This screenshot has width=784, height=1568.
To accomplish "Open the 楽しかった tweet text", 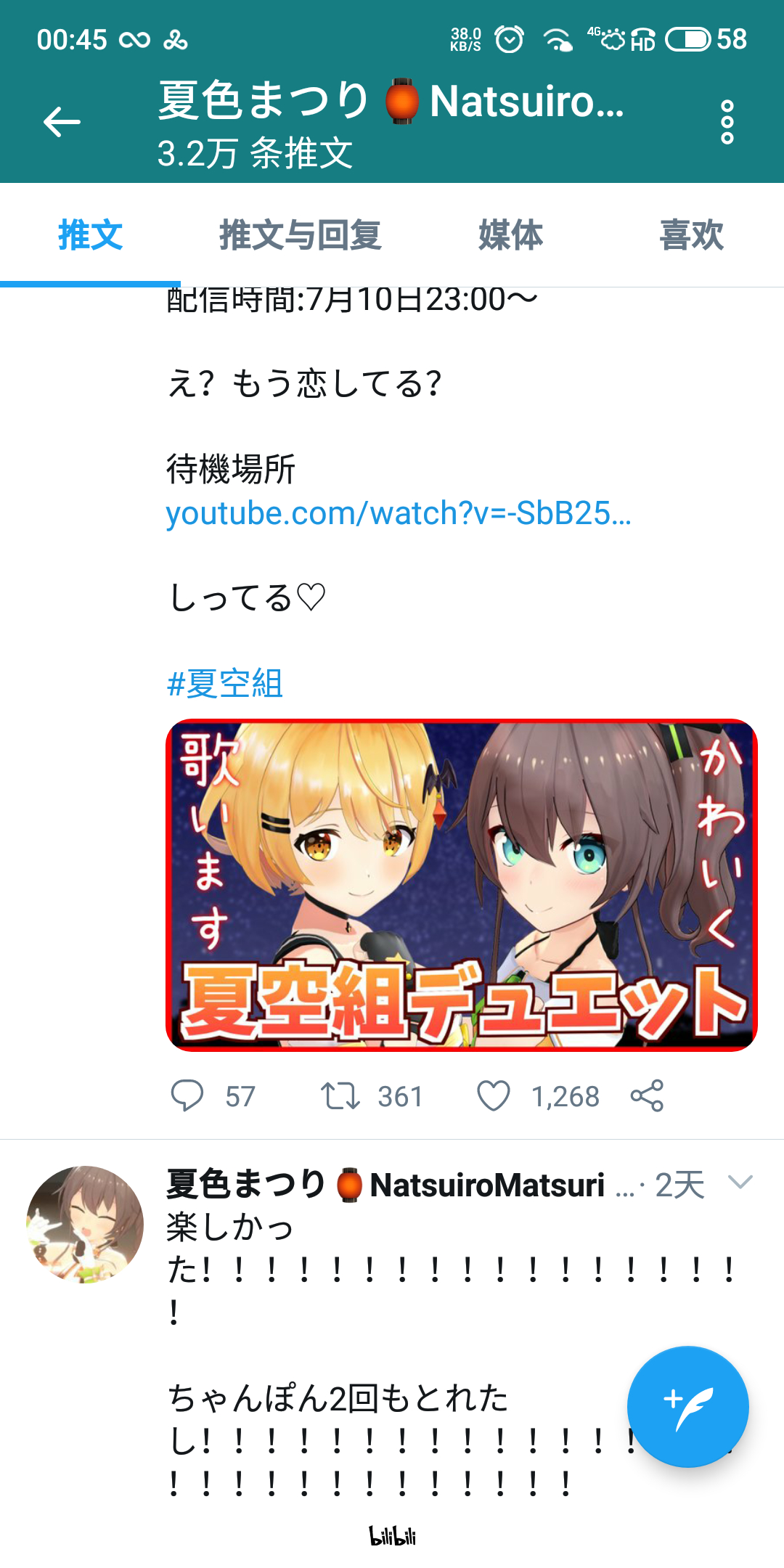I will click(450, 1270).
